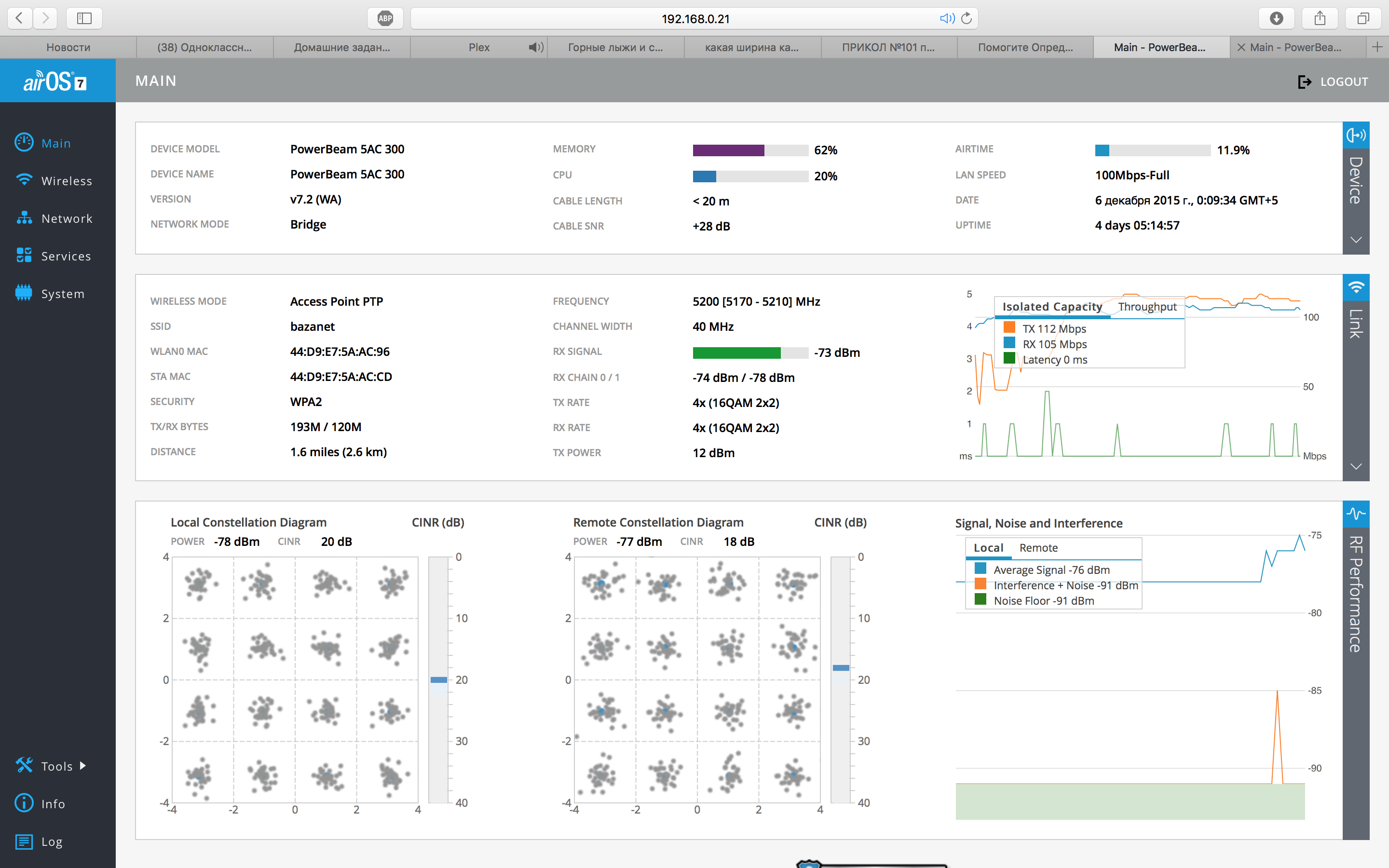Collapse the Link panel chevron
The image size is (1389, 868).
[1356, 467]
